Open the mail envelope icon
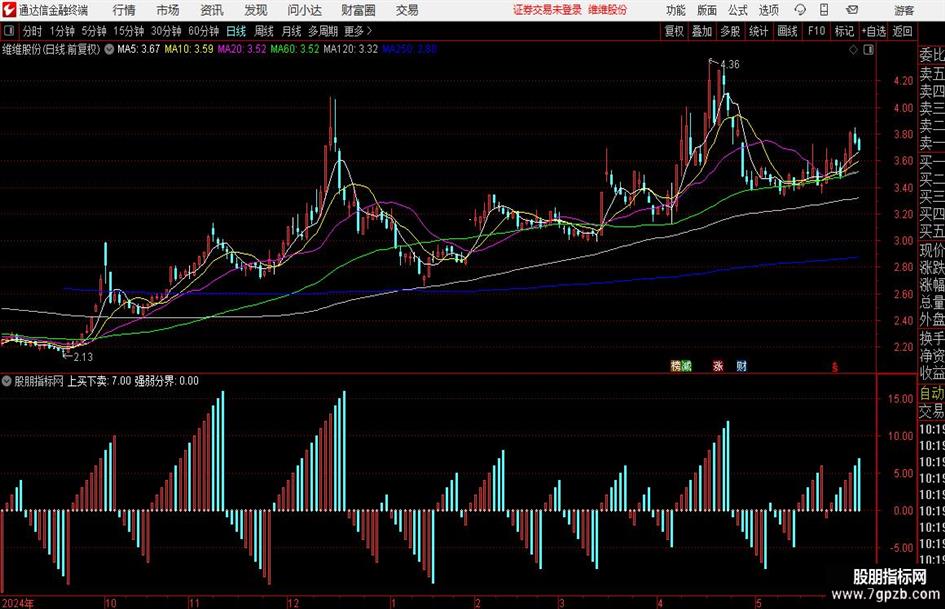The height and width of the screenshot is (609, 945). (x=852, y=10)
